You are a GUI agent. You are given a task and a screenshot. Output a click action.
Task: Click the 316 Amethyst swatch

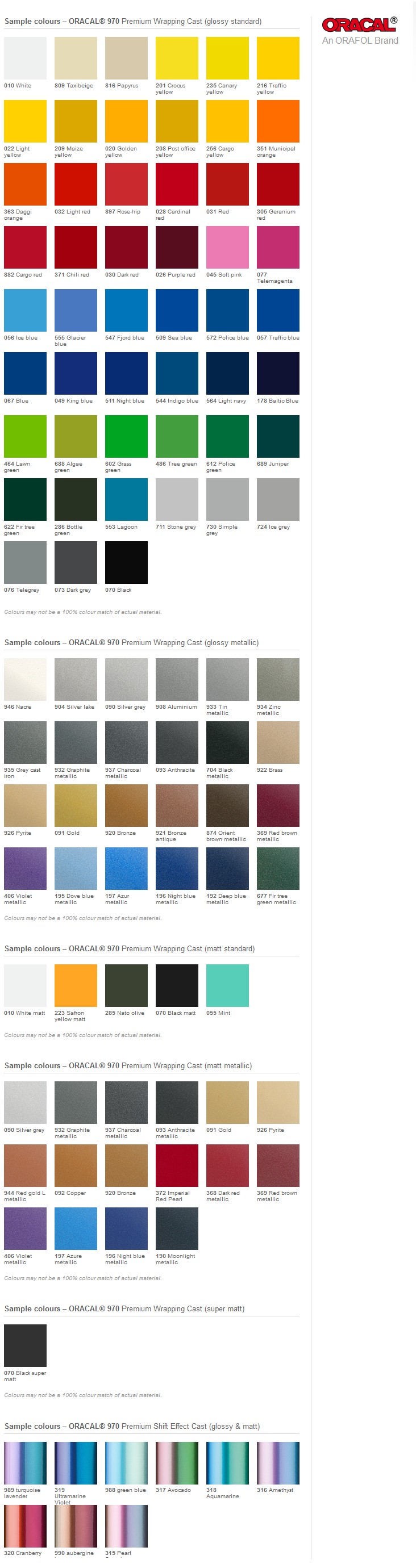coord(278,1464)
